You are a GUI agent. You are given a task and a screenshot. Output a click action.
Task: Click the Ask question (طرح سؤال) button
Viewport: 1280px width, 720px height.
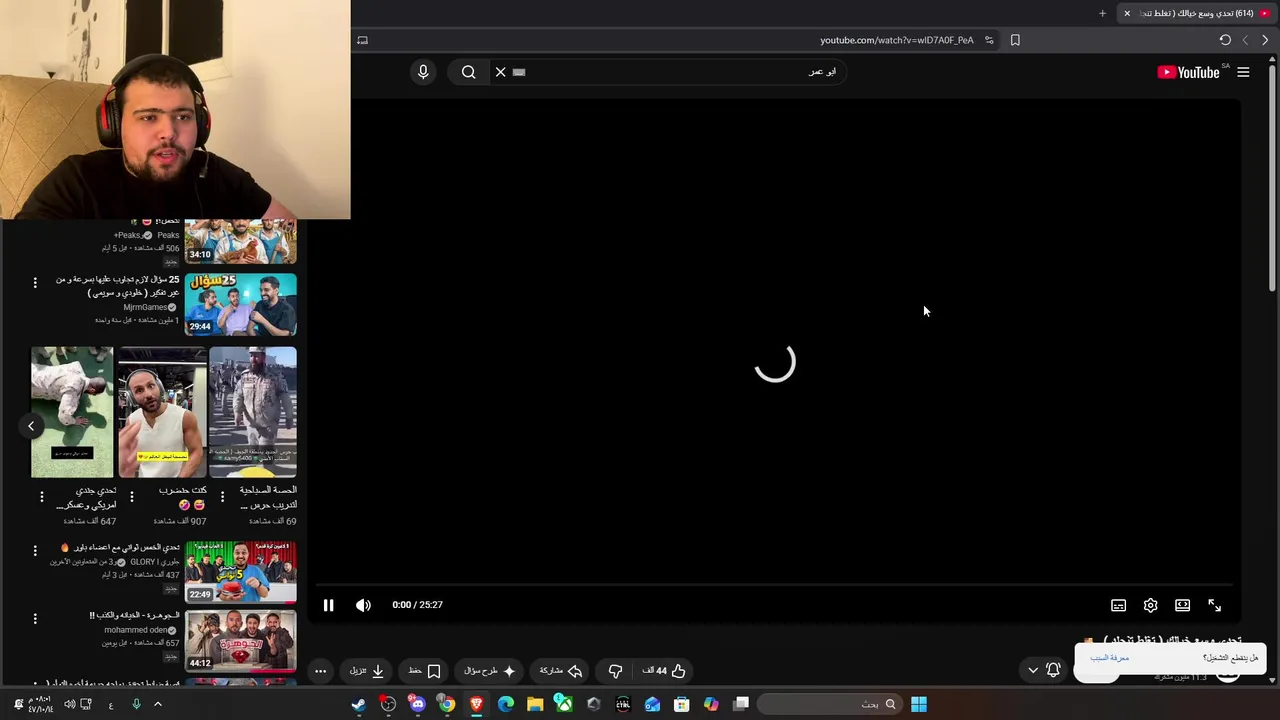click(489, 671)
